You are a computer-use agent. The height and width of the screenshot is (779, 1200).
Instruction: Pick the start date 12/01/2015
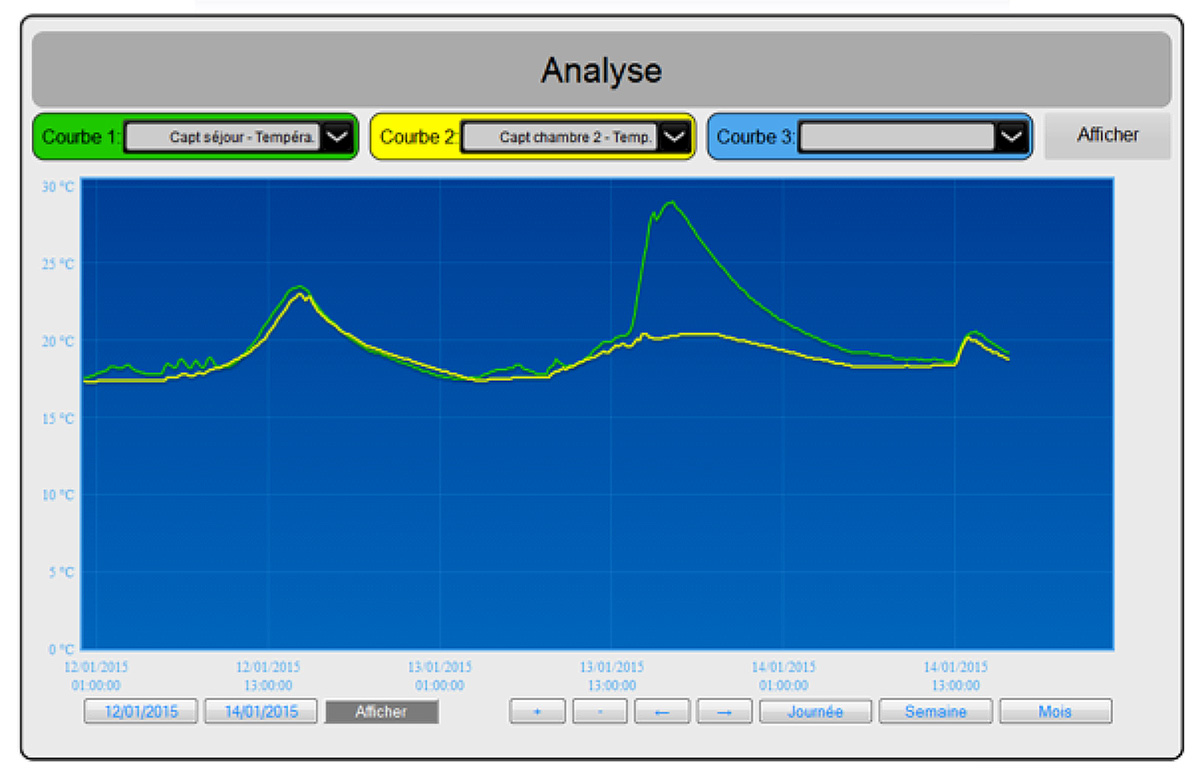tap(142, 711)
